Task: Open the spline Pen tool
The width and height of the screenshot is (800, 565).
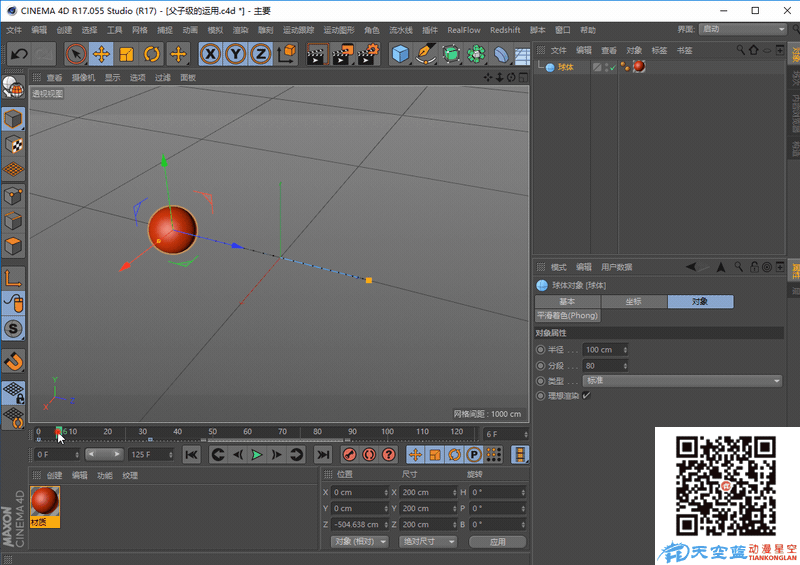Action: point(426,54)
